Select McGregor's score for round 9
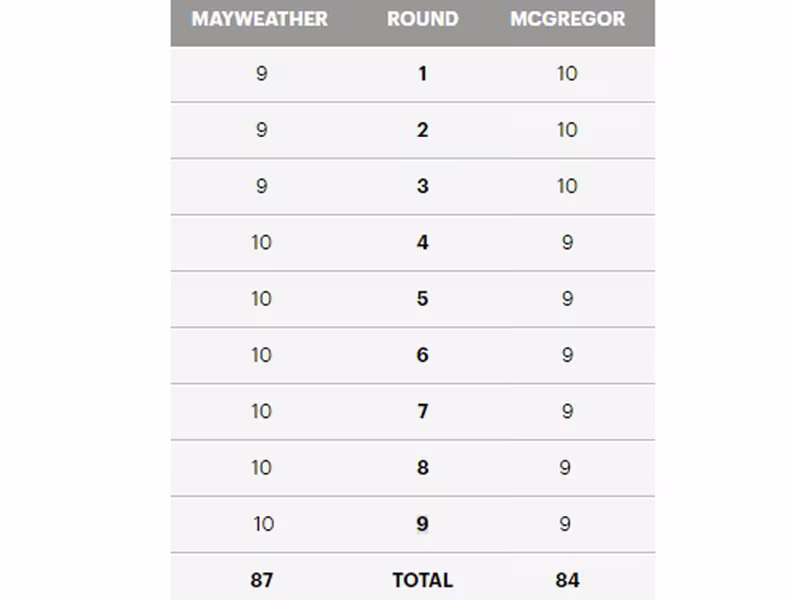Screen dimensions: 792x600 [565, 524]
